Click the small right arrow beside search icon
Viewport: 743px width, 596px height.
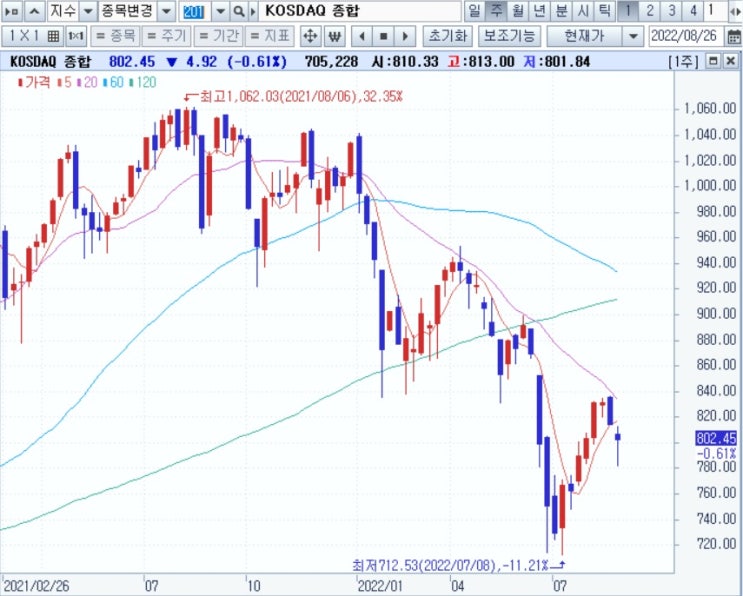point(253,11)
